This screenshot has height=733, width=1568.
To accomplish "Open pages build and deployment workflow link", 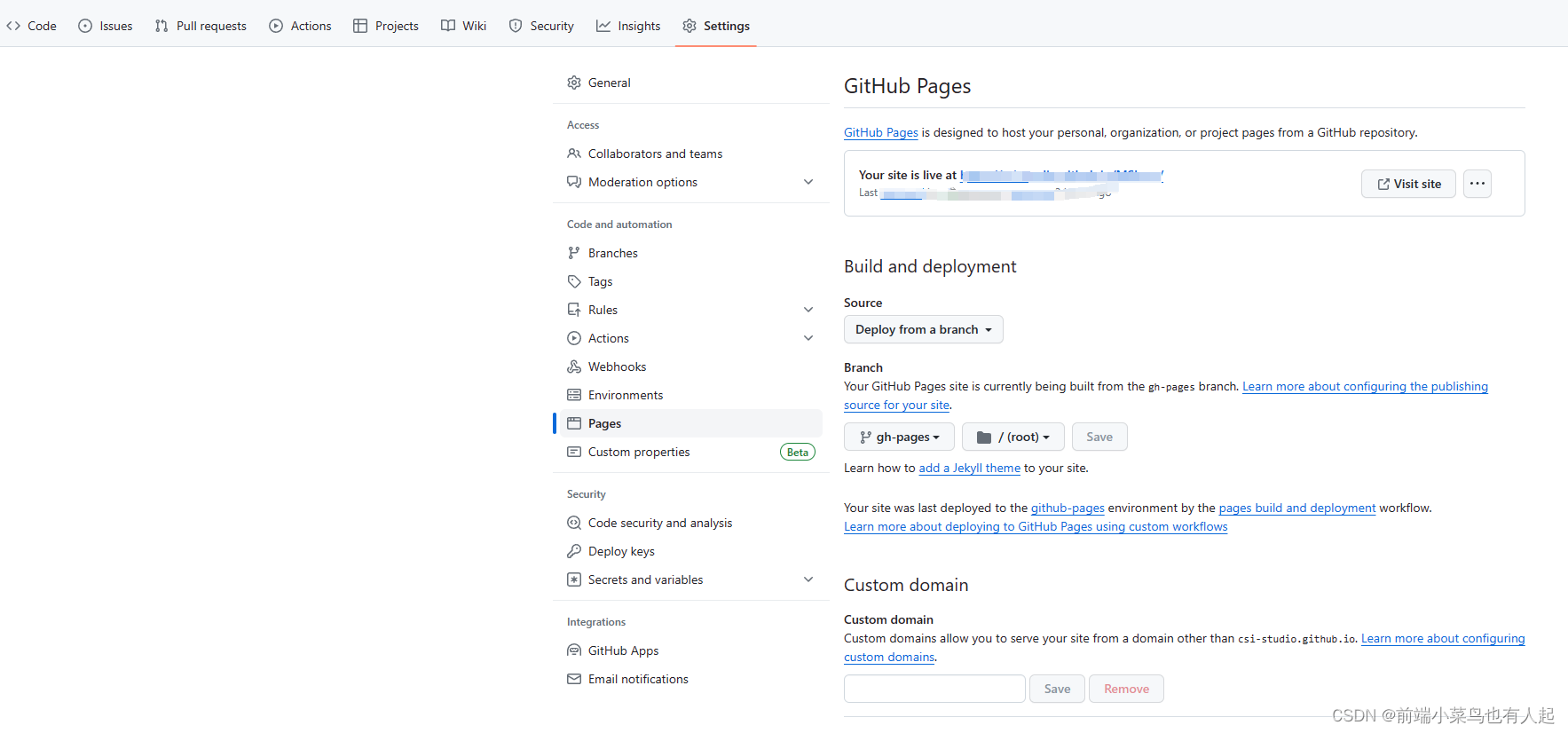I will [1297, 508].
